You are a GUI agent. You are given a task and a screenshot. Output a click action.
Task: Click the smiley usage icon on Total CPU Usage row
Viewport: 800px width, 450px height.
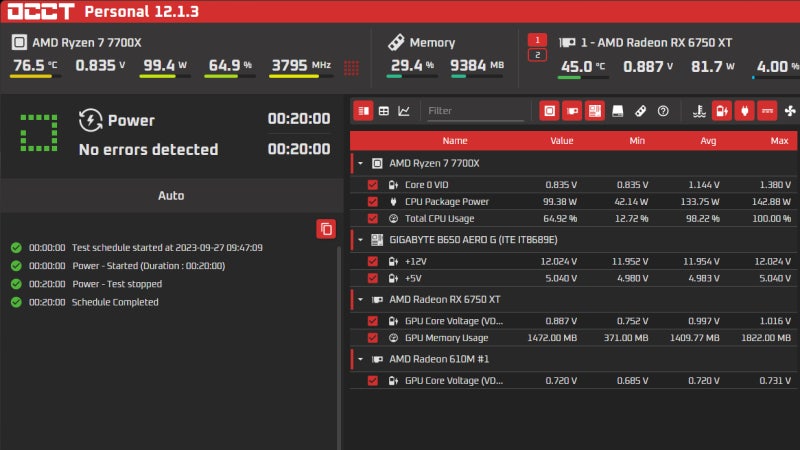(393, 218)
